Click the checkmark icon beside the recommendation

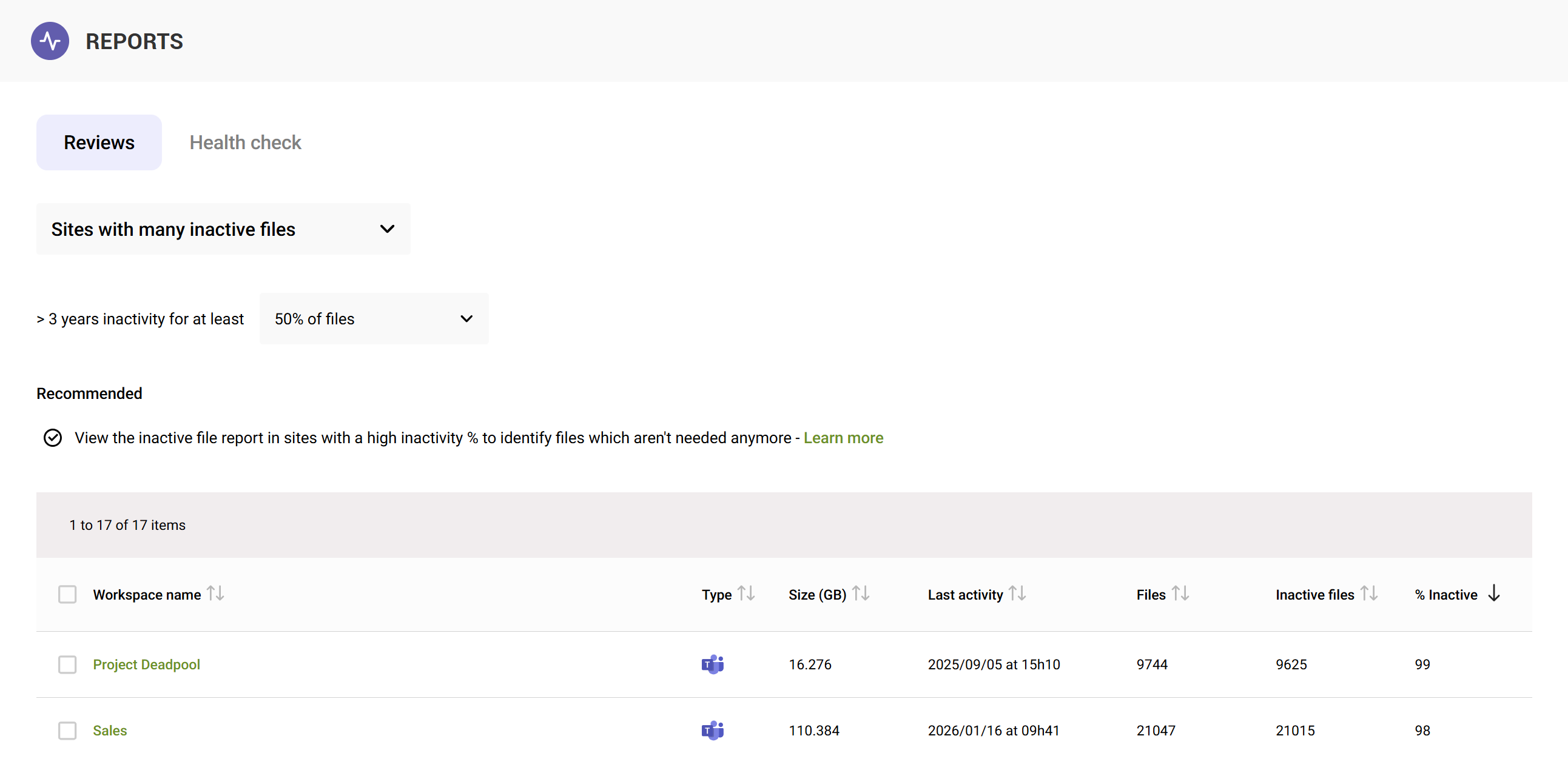53,437
